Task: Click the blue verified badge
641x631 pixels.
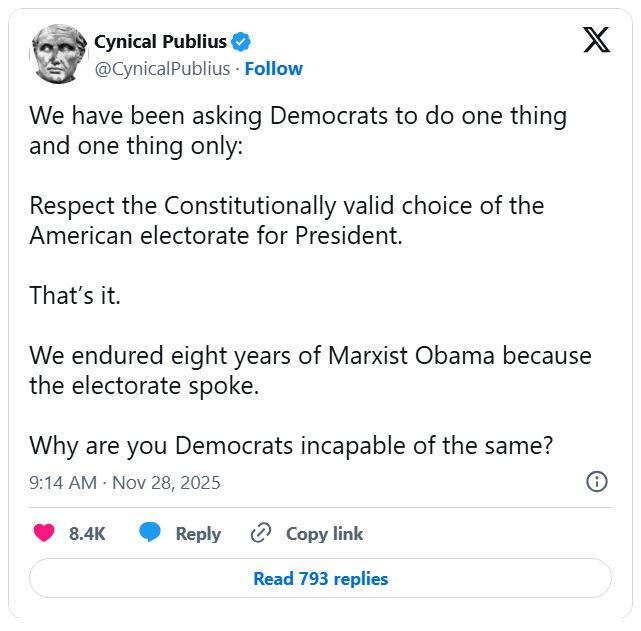Action: (241, 42)
